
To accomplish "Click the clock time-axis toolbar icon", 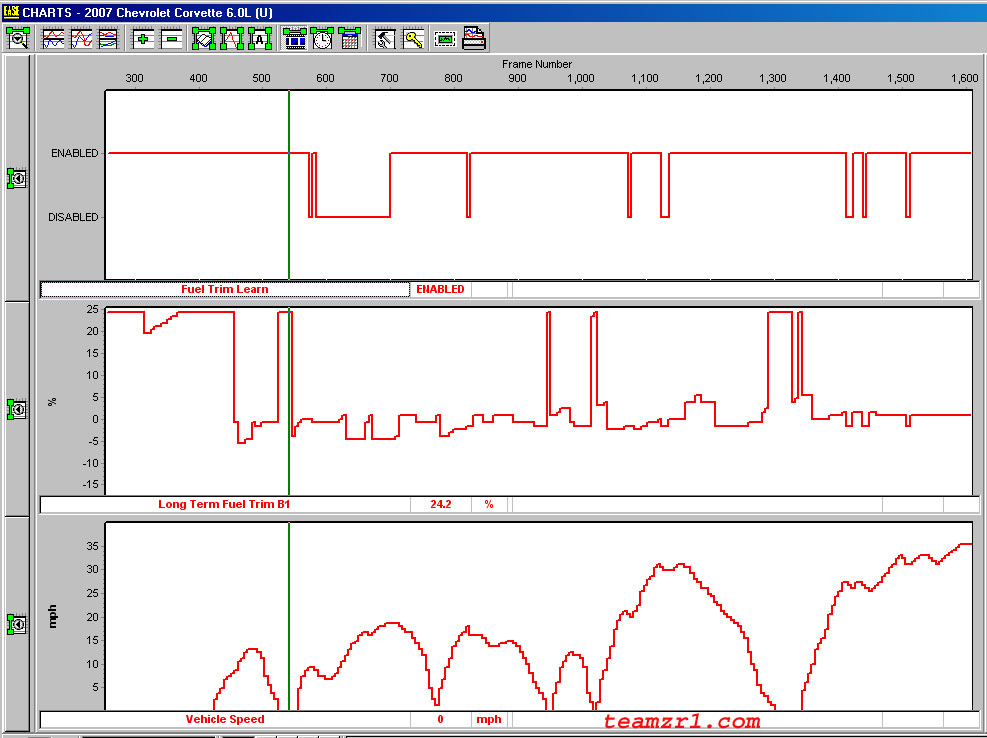I will tap(322, 39).
